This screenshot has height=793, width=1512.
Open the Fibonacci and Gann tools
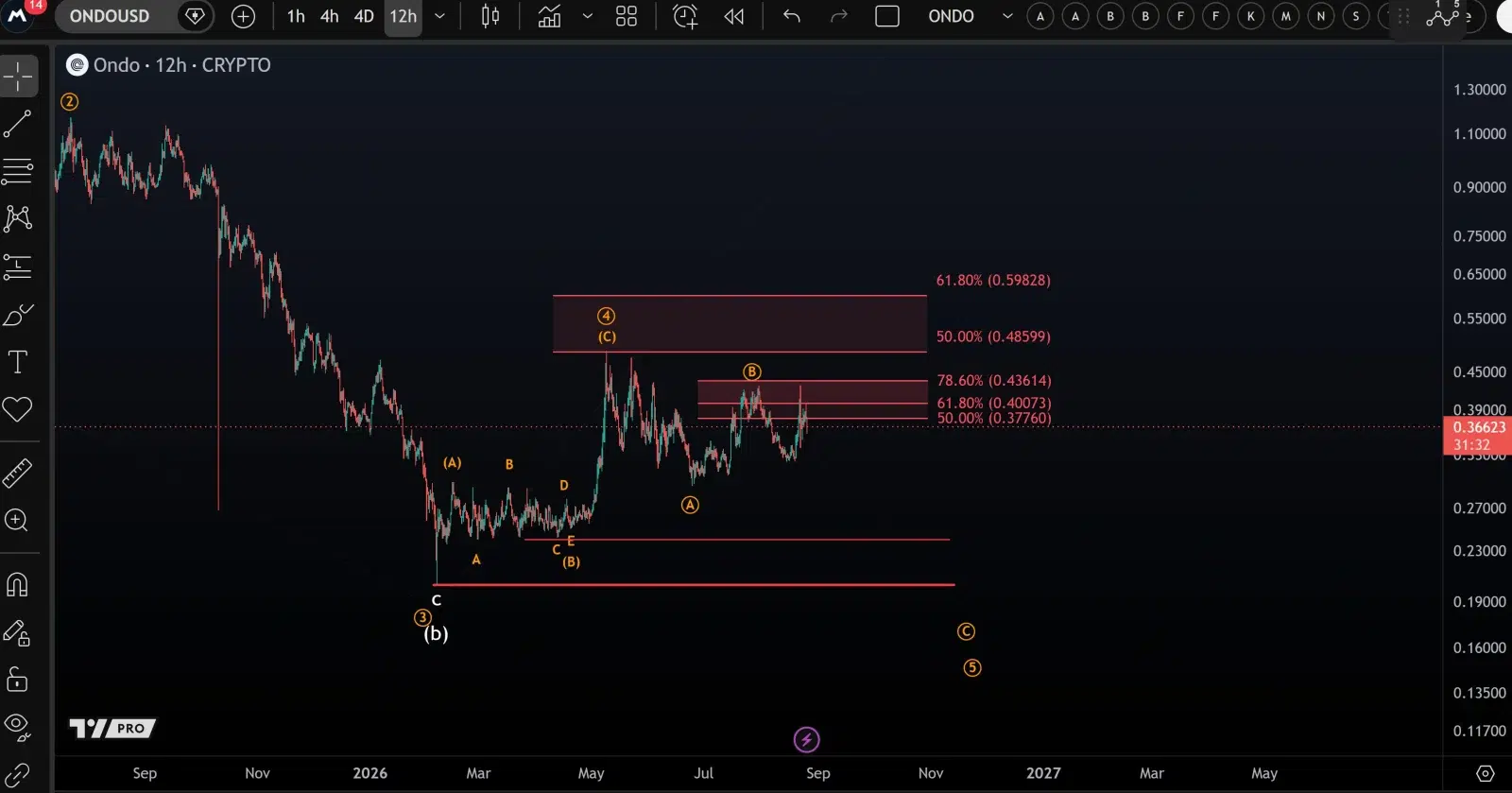(18, 171)
